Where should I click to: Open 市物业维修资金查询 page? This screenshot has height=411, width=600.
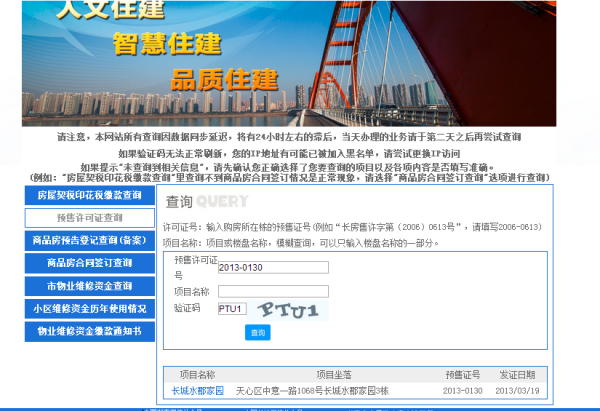(x=90, y=286)
